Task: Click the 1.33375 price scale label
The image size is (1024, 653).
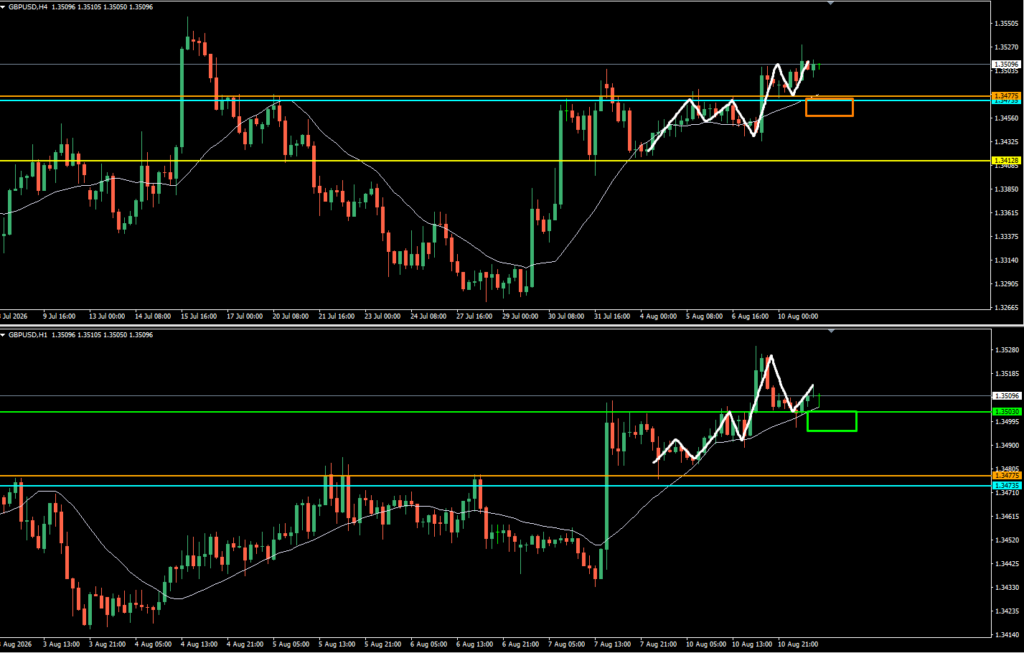Action: click(1006, 236)
